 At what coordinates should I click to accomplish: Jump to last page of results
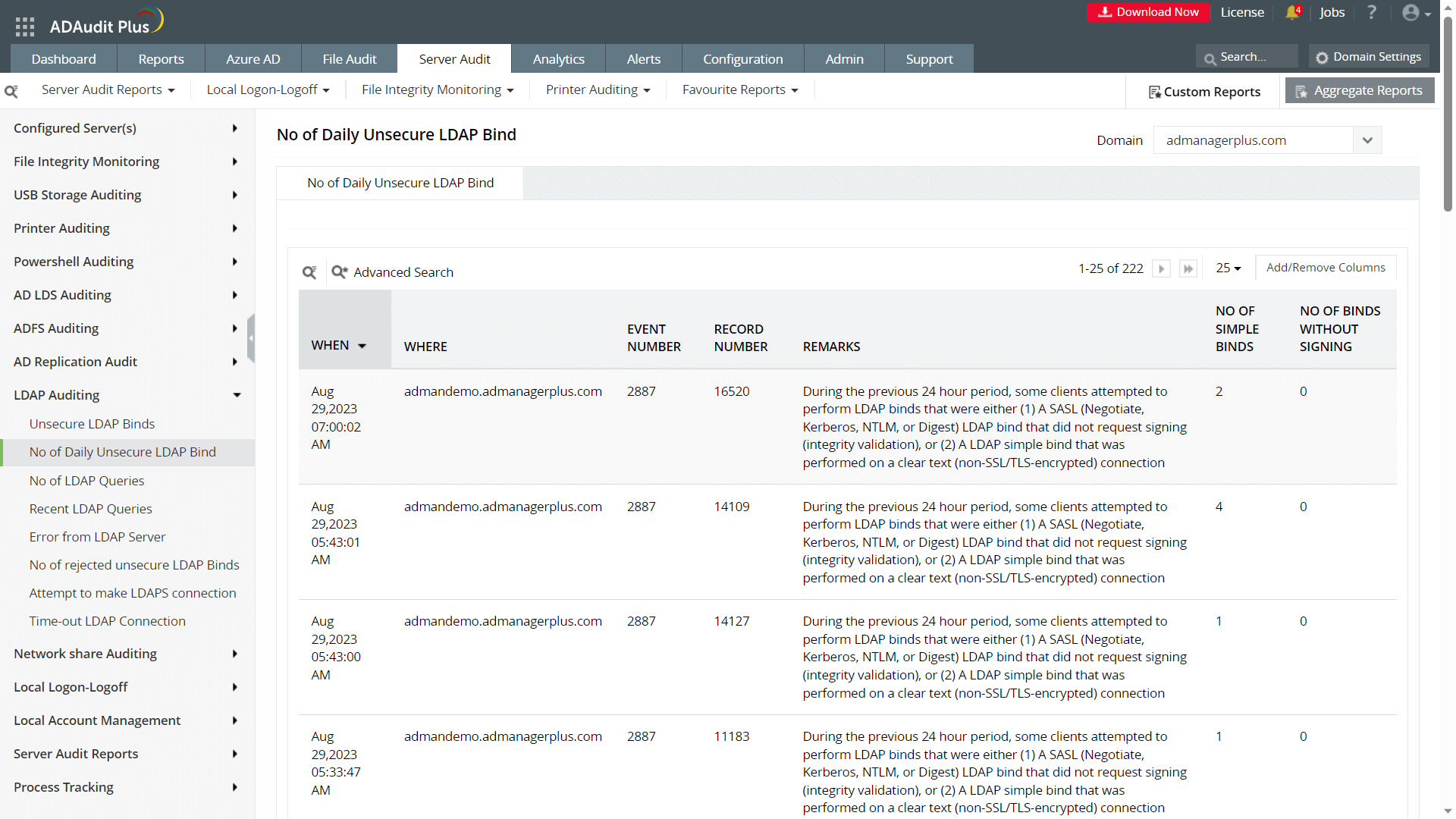tap(1188, 268)
